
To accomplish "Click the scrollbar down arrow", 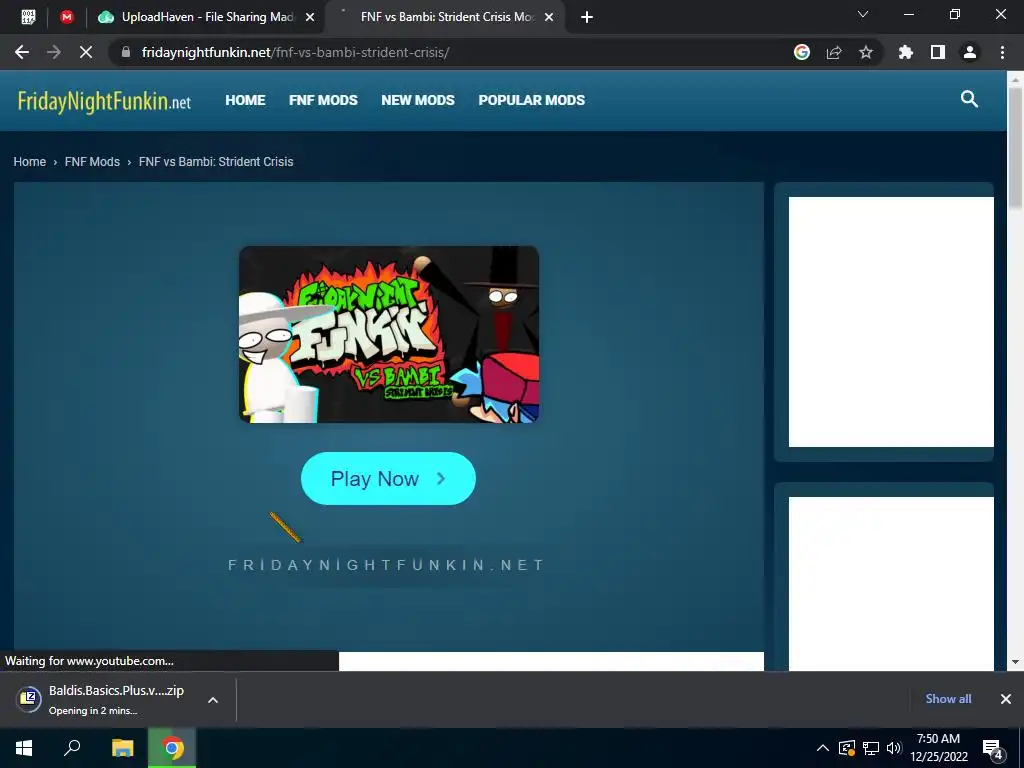I will tap(1015, 662).
